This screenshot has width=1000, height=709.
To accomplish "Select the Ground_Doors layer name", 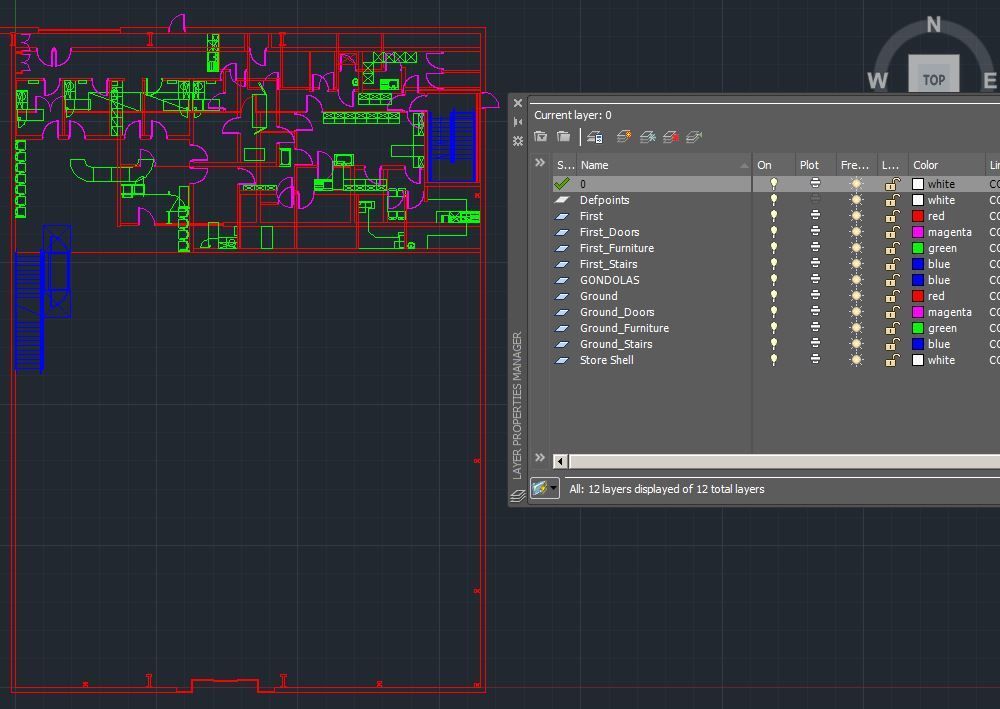I will pos(617,312).
